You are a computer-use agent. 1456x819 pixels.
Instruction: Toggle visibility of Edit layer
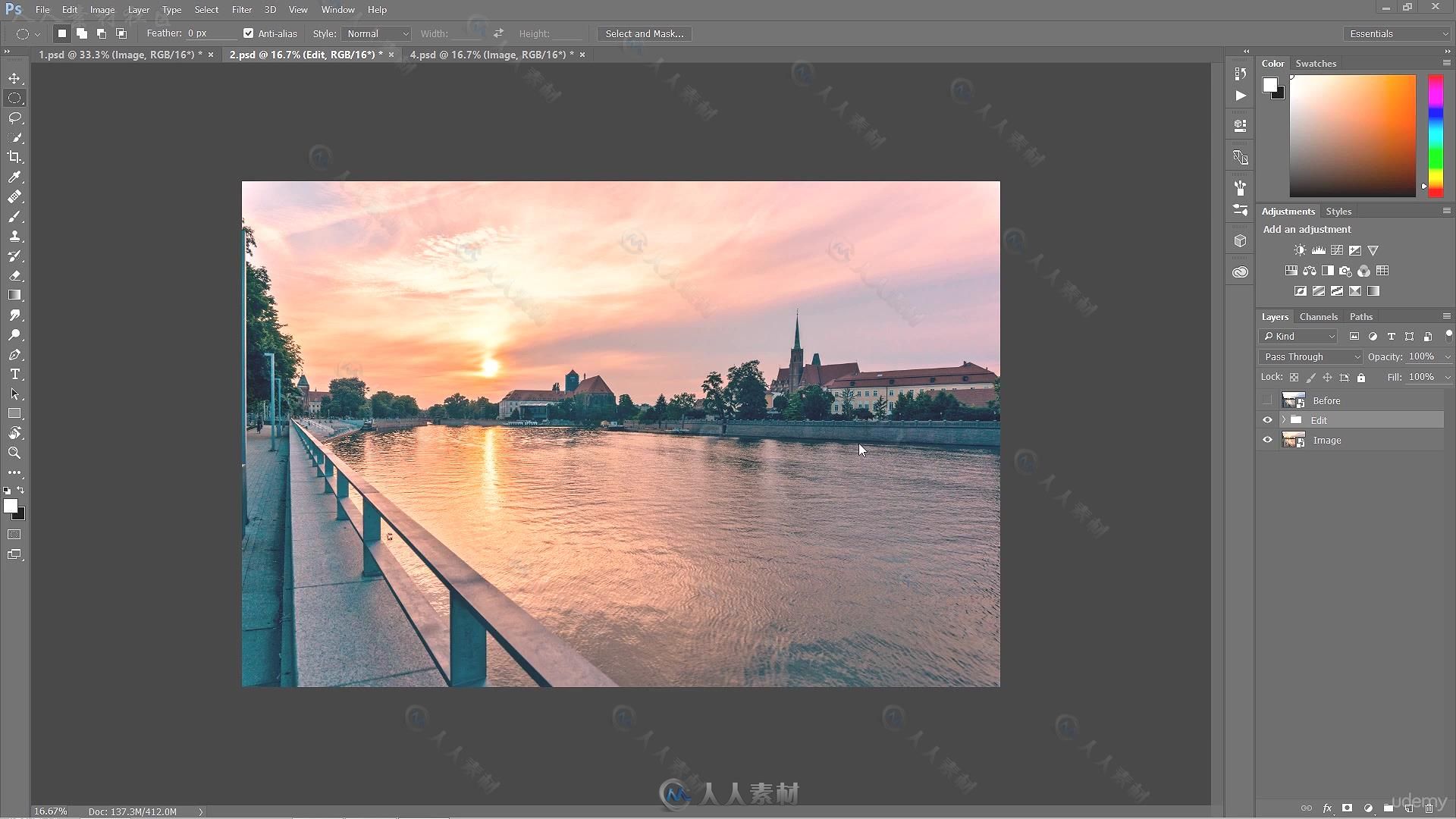pyautogui.click(x=1267, y=420)
